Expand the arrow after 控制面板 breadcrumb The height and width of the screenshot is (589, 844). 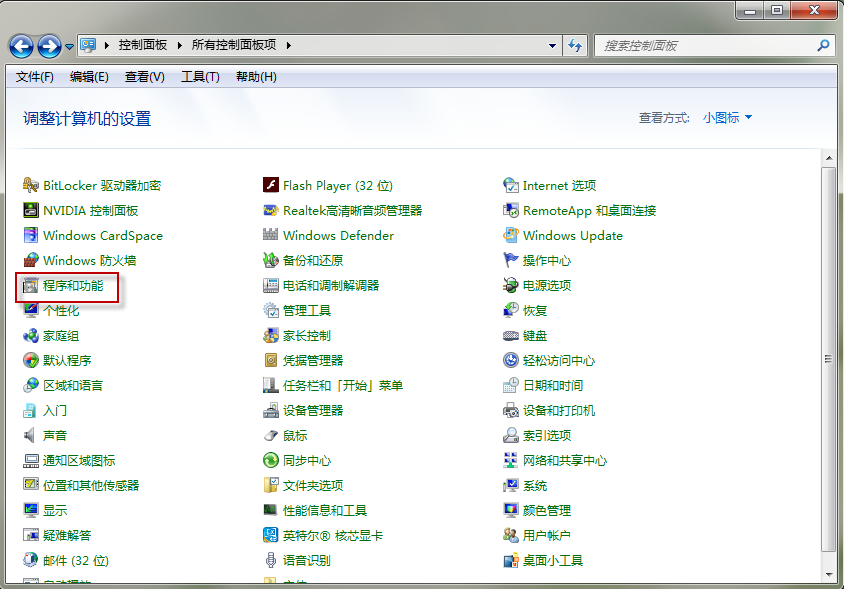coord(179,45)
